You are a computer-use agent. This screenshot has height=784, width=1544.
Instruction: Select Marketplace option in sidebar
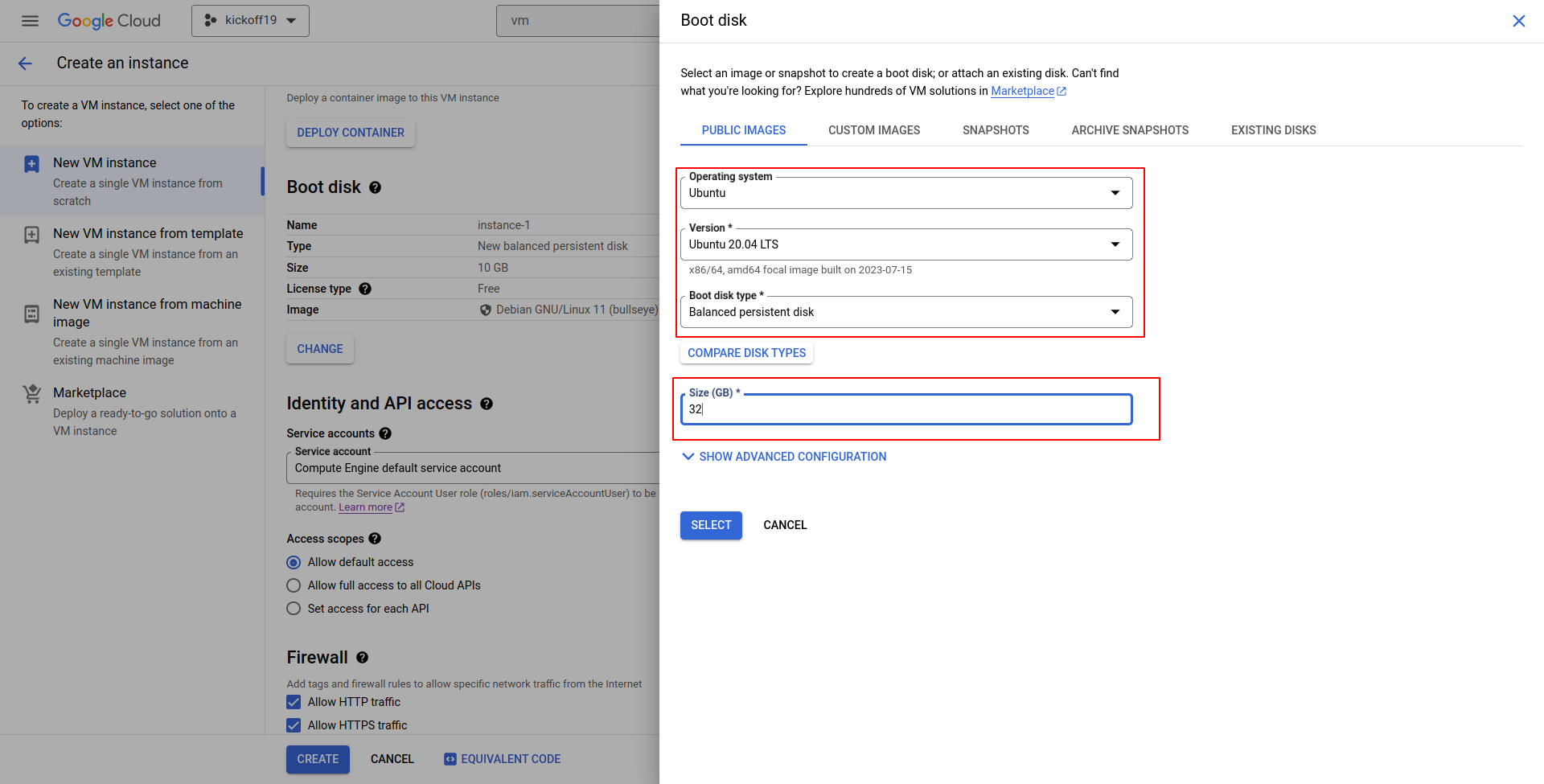tap(132, 411)
